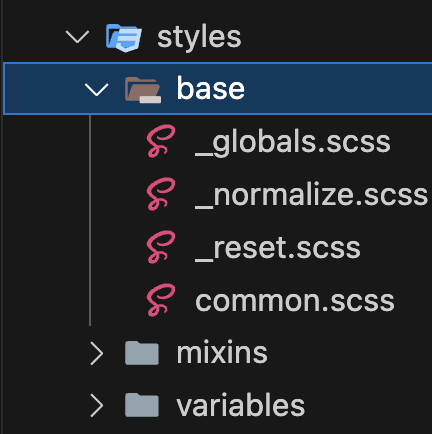Click the Sass icon beside _reset.scss
This screenshot has width=432, height=434.
161,247
